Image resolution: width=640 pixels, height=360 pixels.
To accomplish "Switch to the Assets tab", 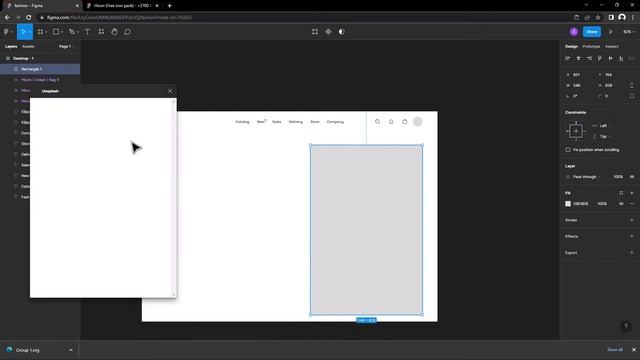I will pos(28,47).
